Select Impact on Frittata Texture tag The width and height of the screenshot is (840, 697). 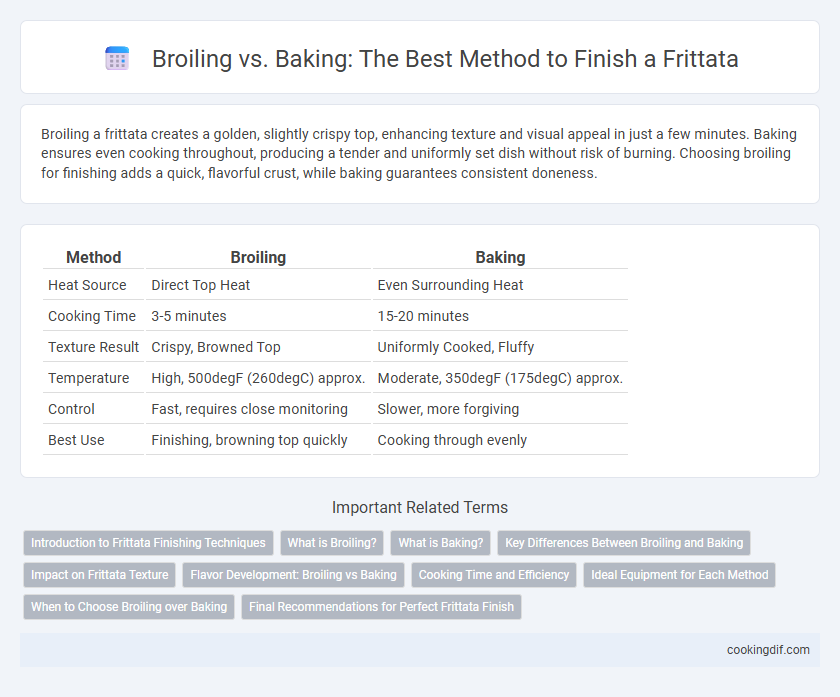(x=100, y=575)
